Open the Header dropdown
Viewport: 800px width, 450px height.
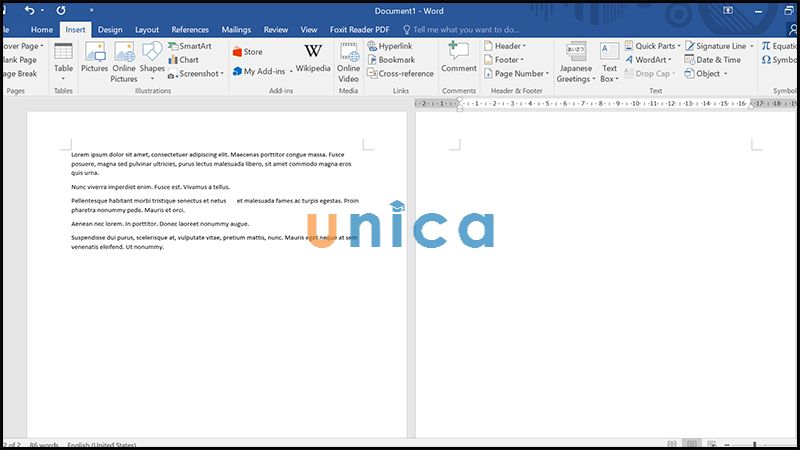pos(505,46)
